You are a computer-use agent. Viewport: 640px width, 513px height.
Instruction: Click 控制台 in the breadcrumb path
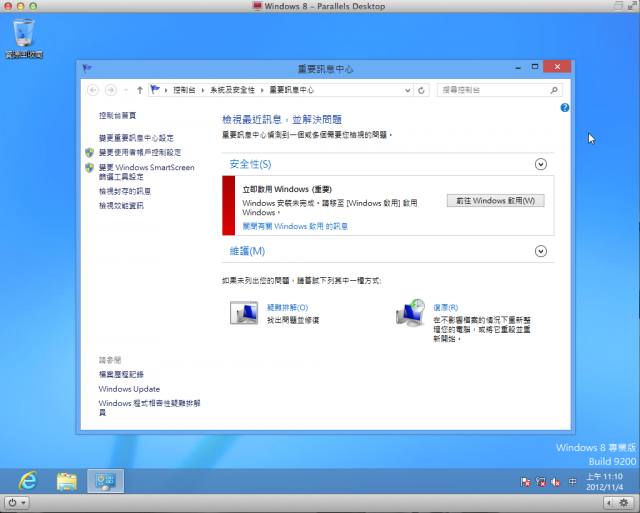click(184, 90)
